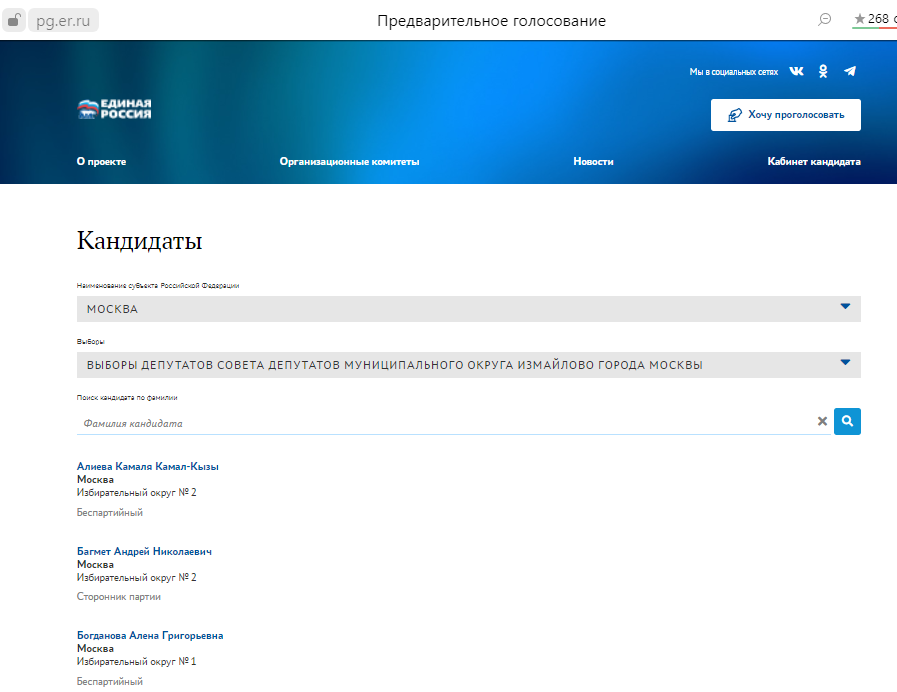Open the О проекте menu item
Image resolution: width=897 pixels, height=692 pixels.
point(101,162)
